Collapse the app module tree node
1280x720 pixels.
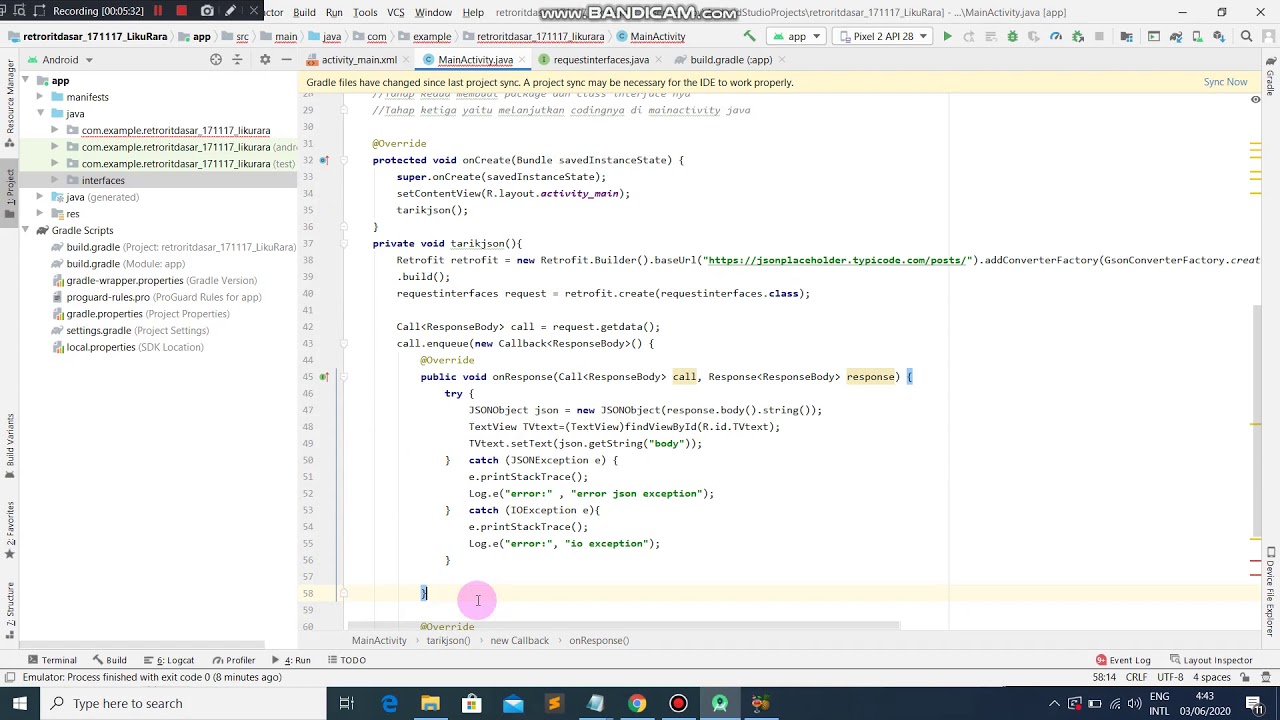[27, 80]
